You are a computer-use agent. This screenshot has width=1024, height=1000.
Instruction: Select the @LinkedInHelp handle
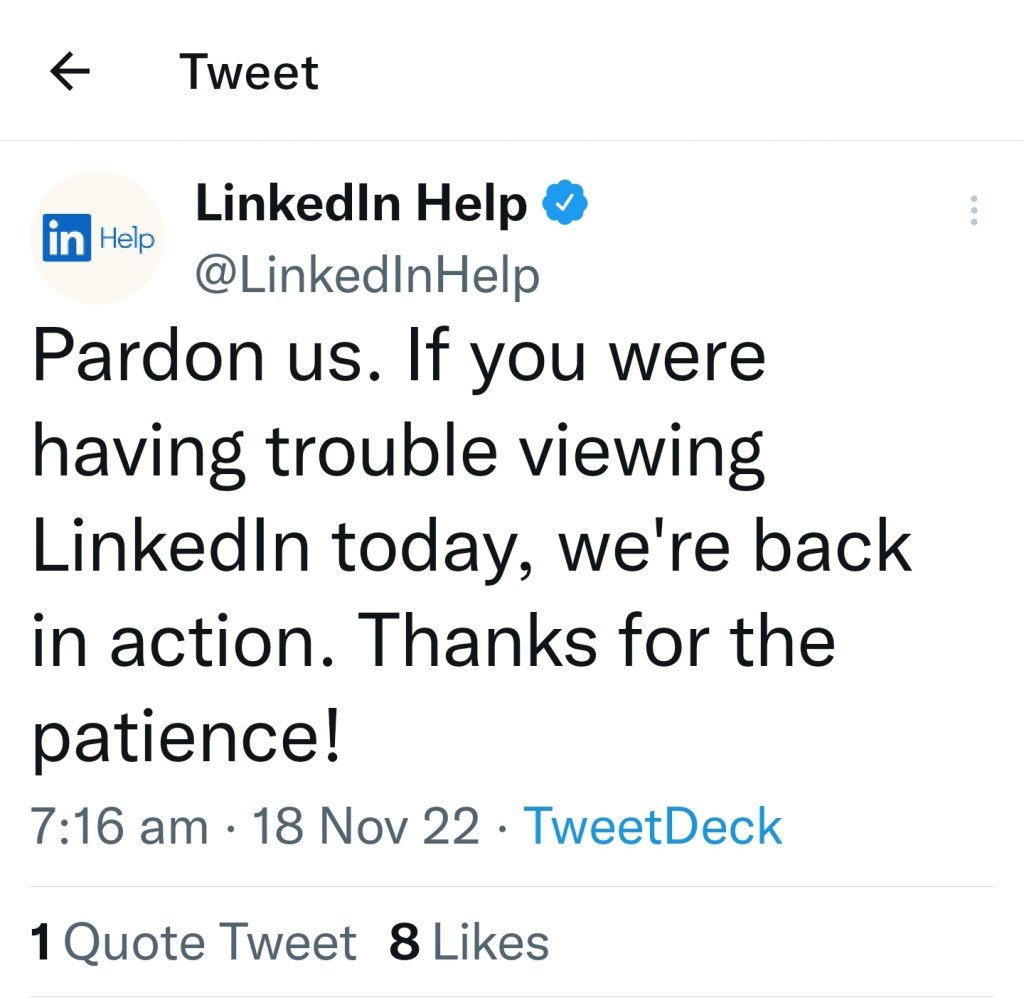(x=366, y=274)
